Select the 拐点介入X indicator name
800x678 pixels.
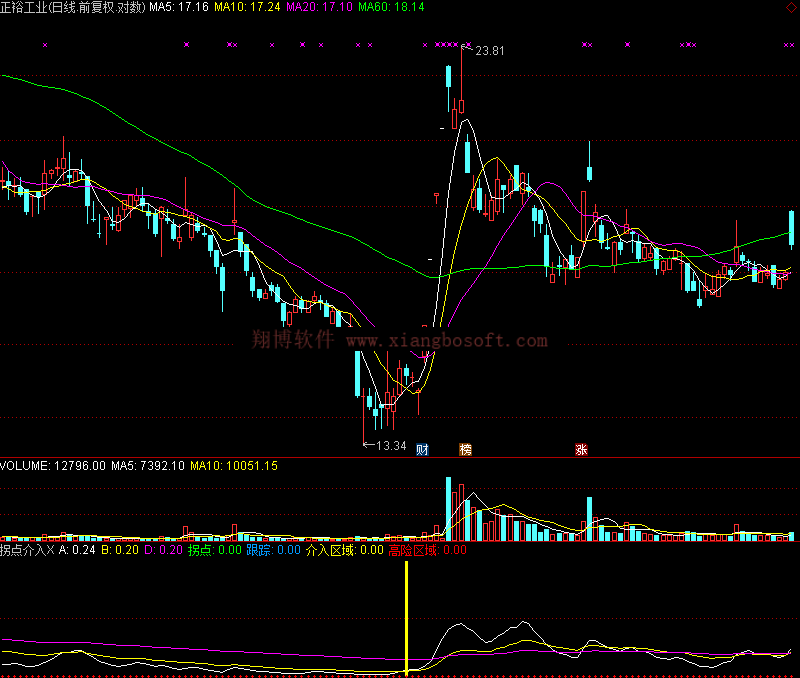coord(27,550)
